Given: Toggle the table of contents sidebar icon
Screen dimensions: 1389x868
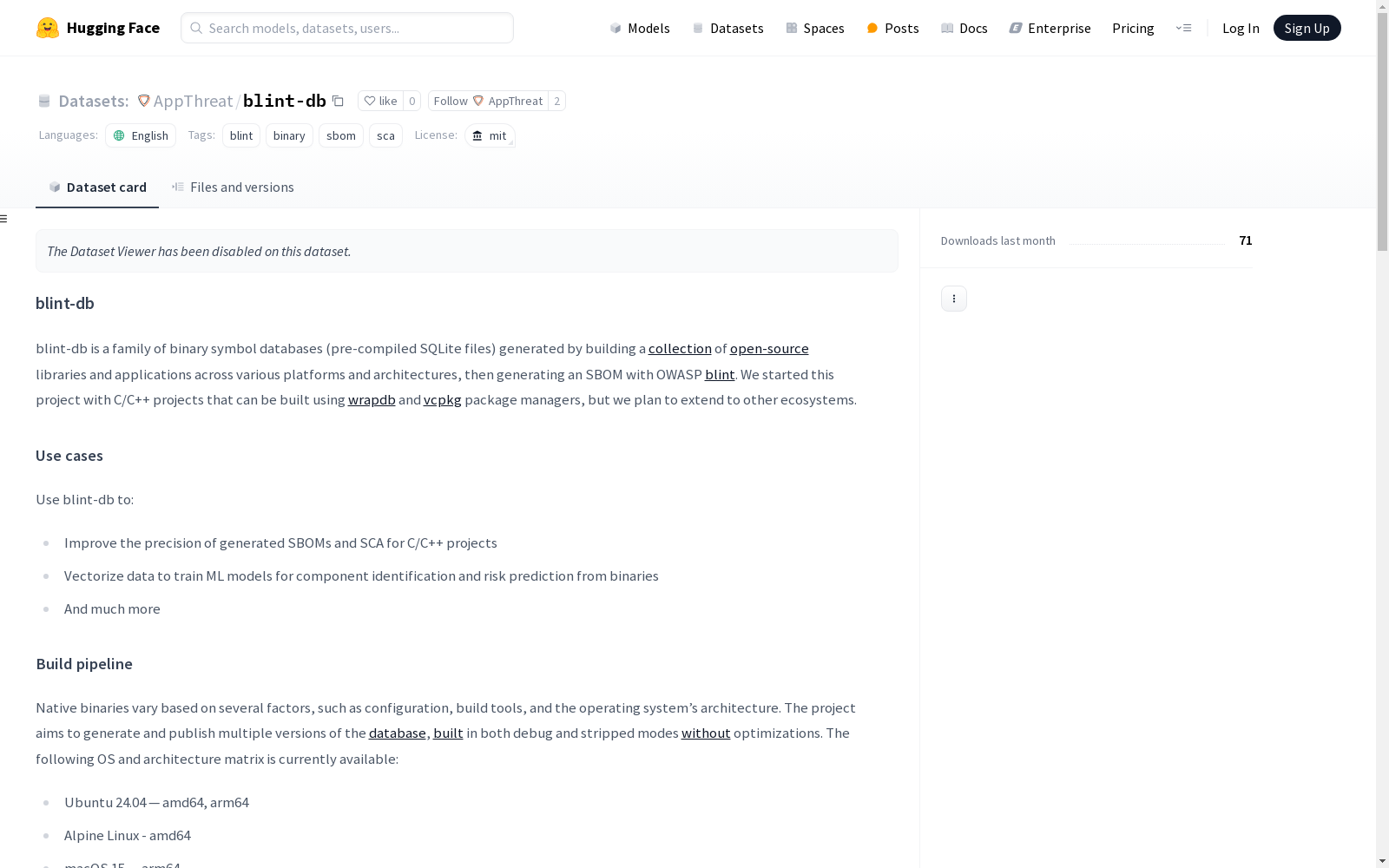Looking at the screenshot, I should (x=4, y=219).
